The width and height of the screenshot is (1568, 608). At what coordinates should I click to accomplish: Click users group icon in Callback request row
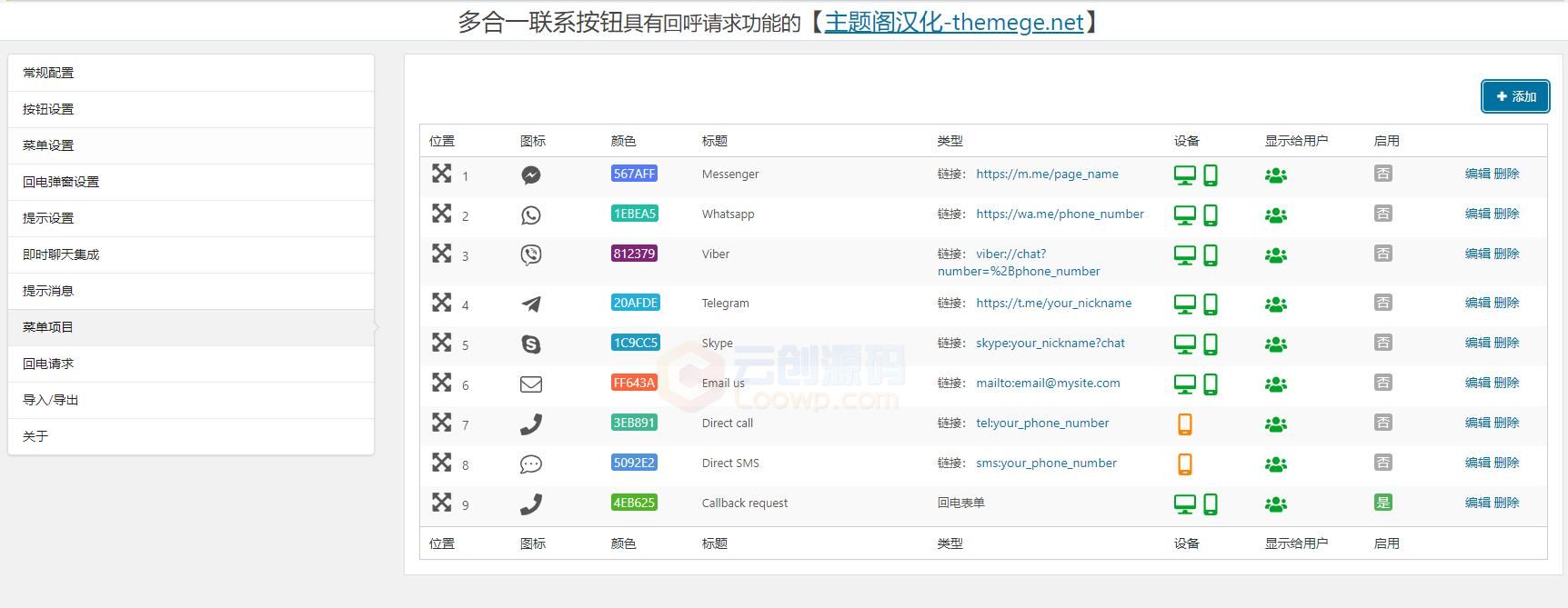pos(1276,504)
